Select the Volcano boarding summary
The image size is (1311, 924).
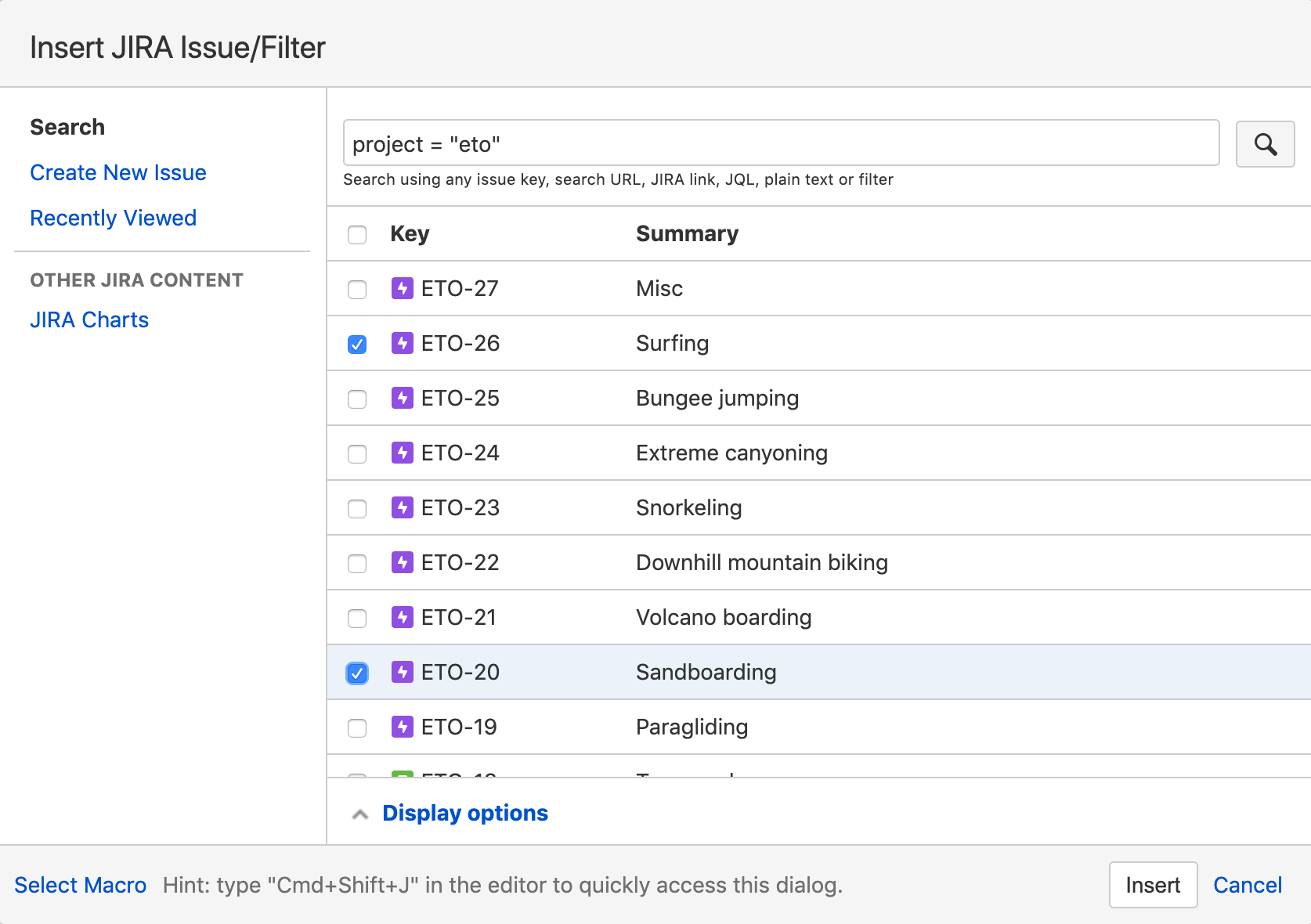point(724,617)
